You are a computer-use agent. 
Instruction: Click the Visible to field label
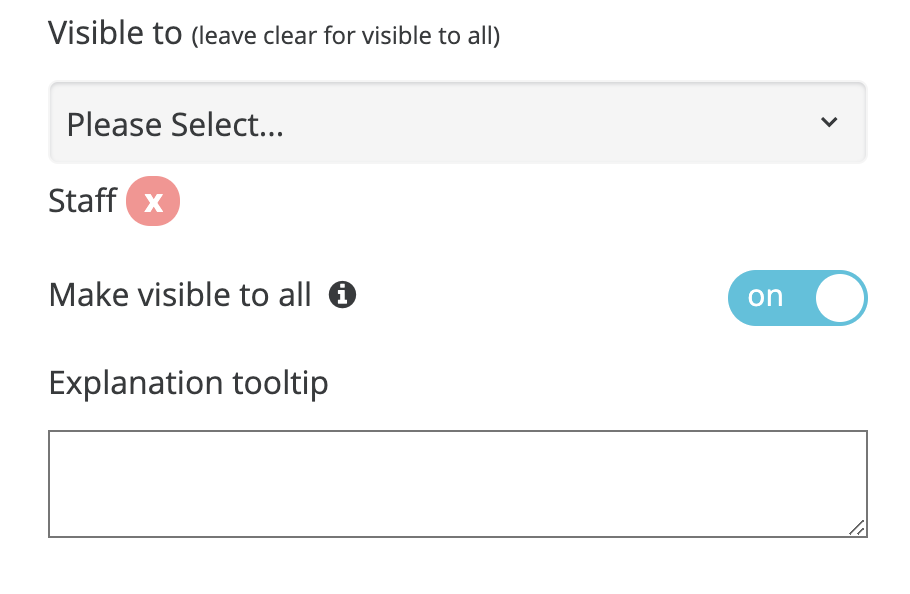(x=115, y=32)
